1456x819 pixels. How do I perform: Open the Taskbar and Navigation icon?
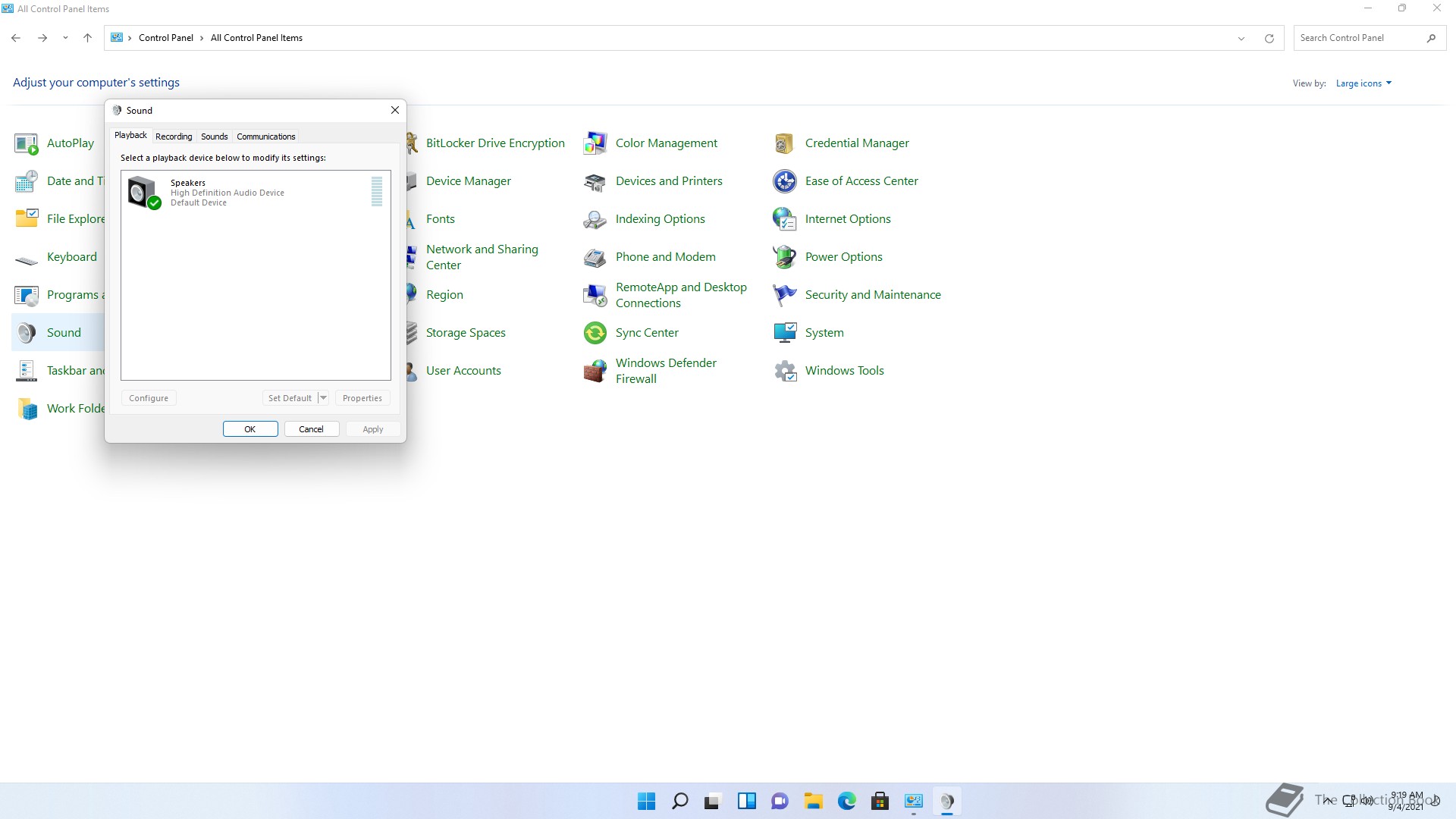pos(27,371)
